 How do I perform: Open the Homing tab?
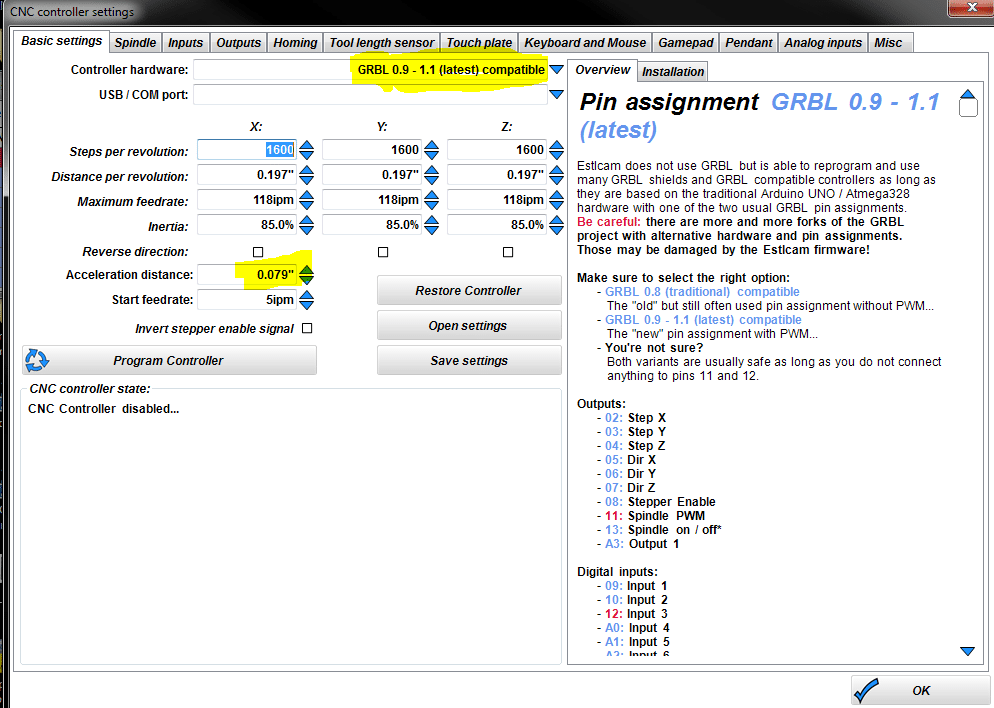(295, 42)
